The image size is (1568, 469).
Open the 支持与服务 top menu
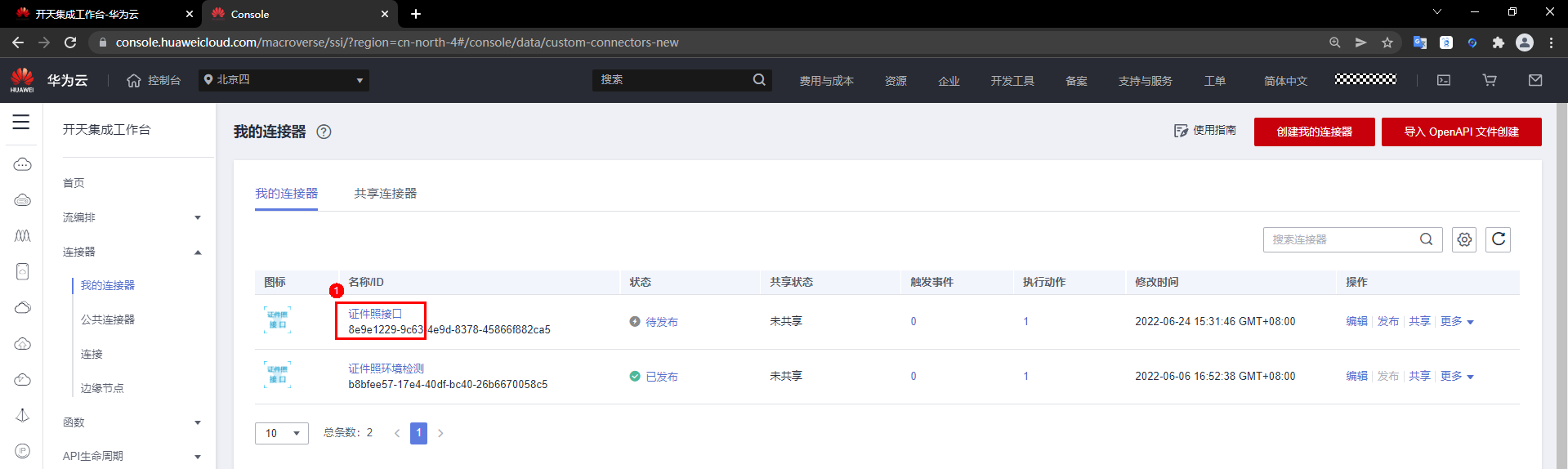[x=1145, y=81]
